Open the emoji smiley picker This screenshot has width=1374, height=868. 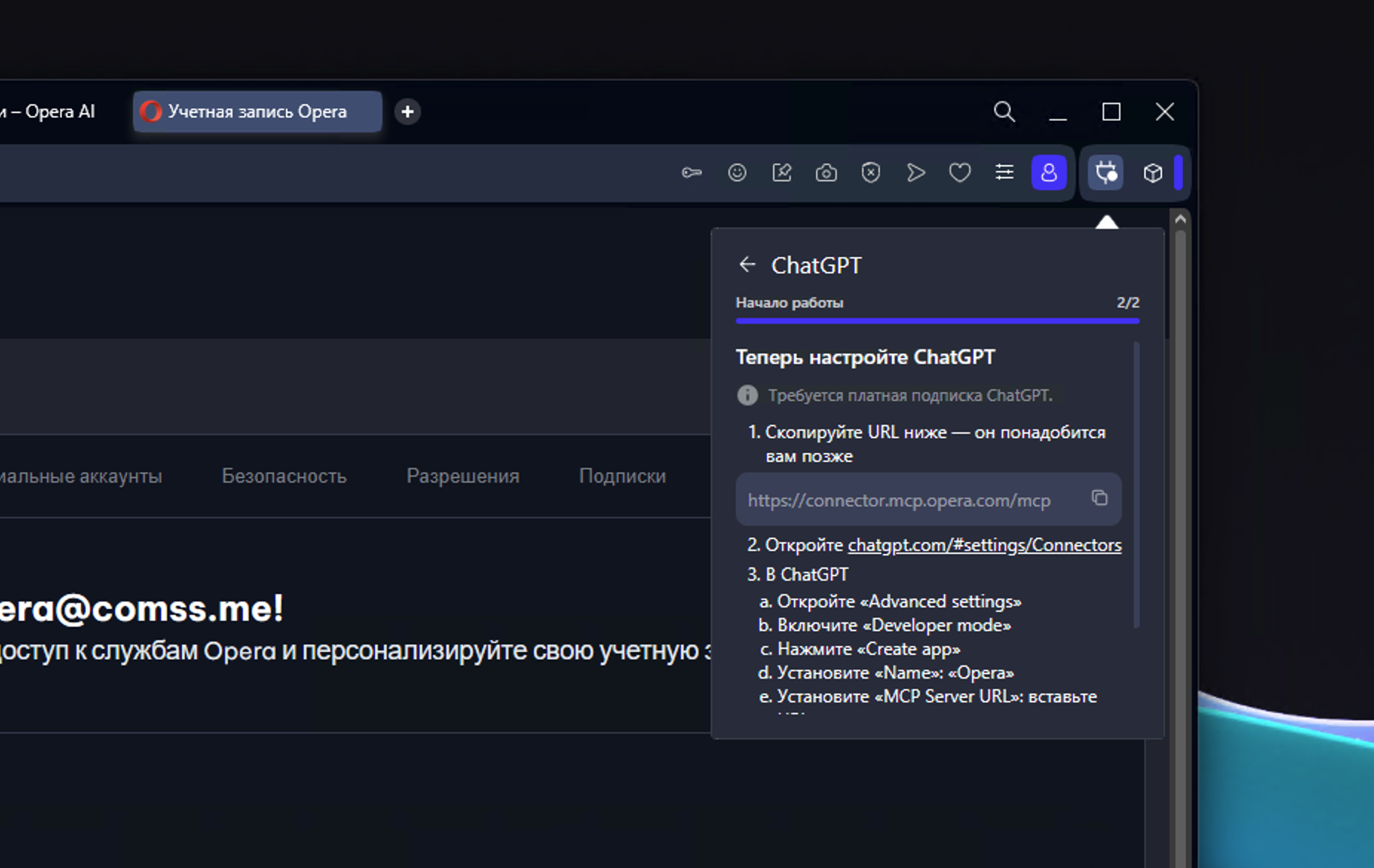[x=737, y=173]
